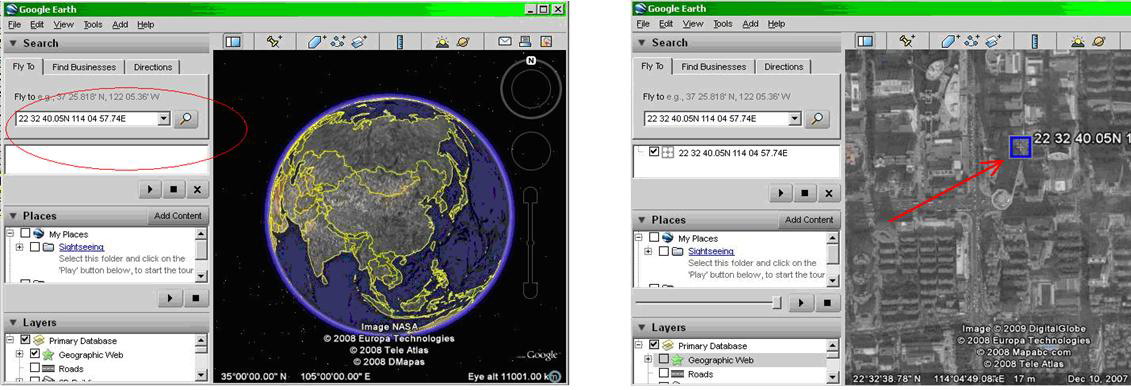The image size is (1131, 390).
Task: Click print icon in left window toolbar
Action: 526,42
